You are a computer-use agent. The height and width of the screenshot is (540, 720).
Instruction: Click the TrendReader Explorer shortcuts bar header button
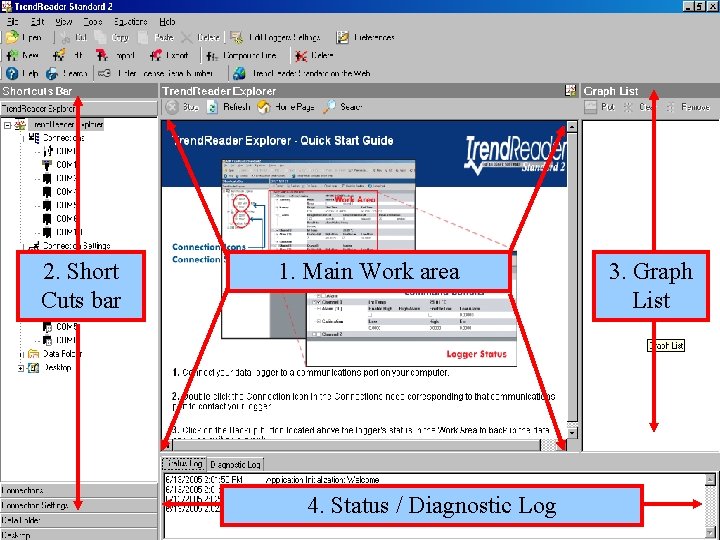tap(79, 109)
